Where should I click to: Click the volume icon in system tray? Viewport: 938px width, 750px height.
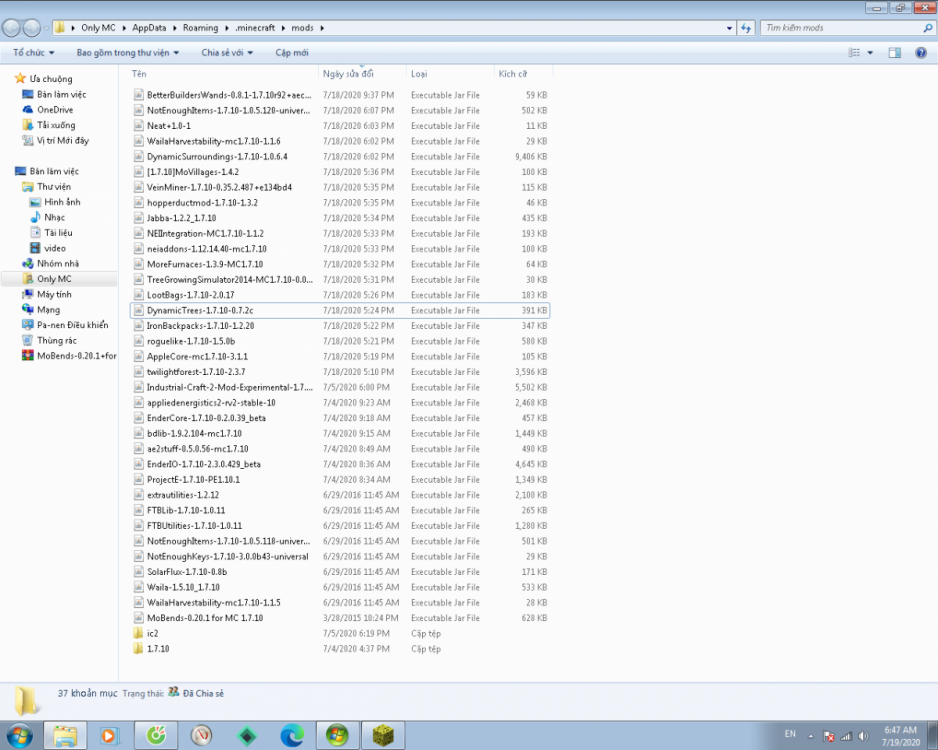click(863, 736)
